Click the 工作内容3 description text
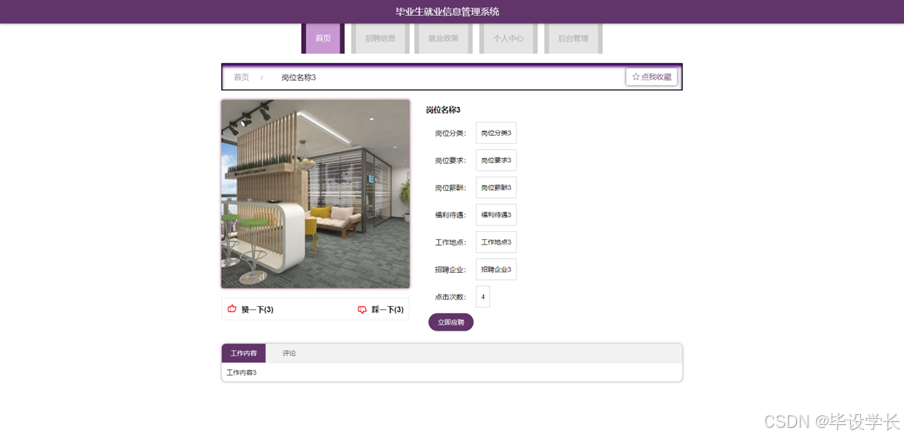 [242, 372]
